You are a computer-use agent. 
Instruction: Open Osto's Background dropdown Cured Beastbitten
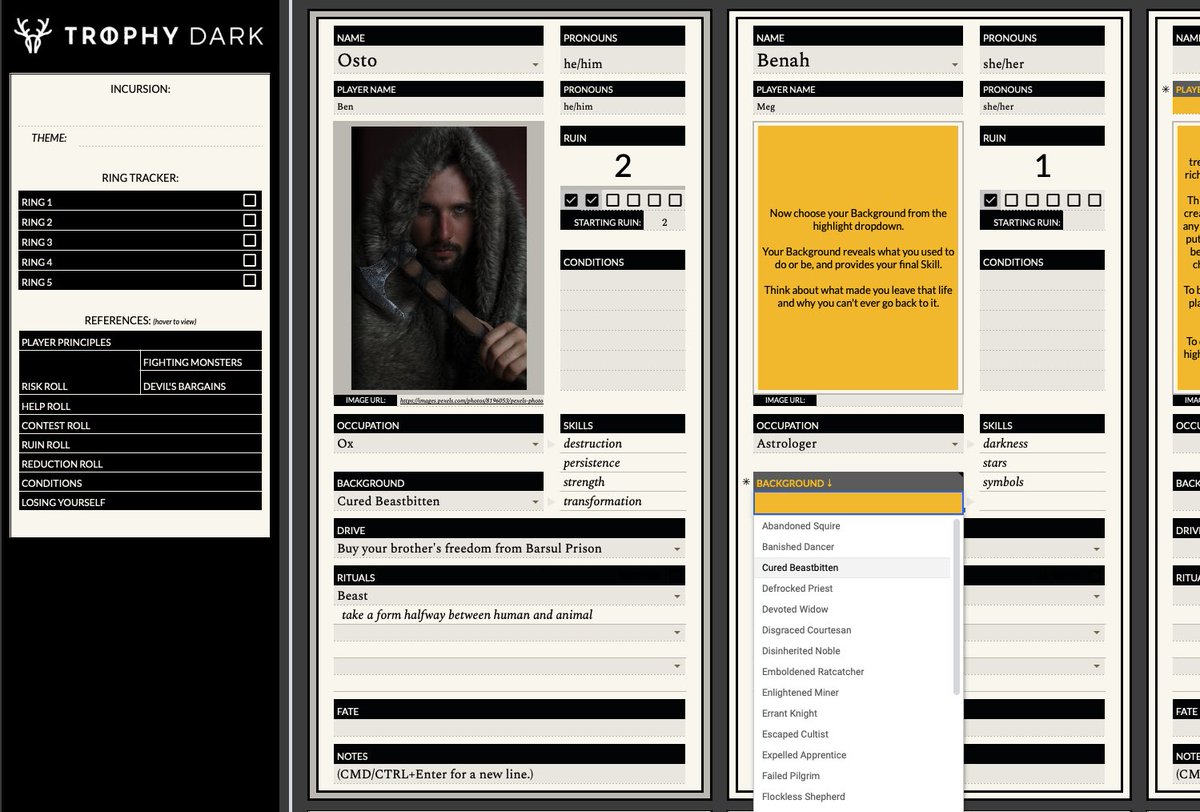[x=536, y=502]
